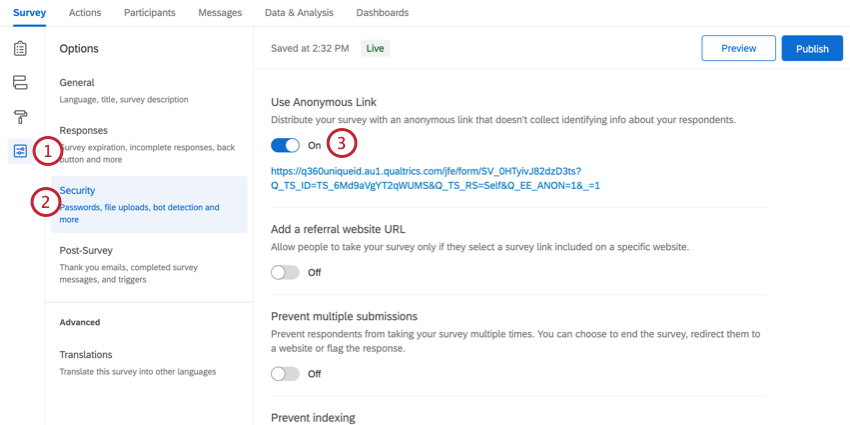Select the Security options section
This screenshot has width=850, height=425.
click(149, 204)
